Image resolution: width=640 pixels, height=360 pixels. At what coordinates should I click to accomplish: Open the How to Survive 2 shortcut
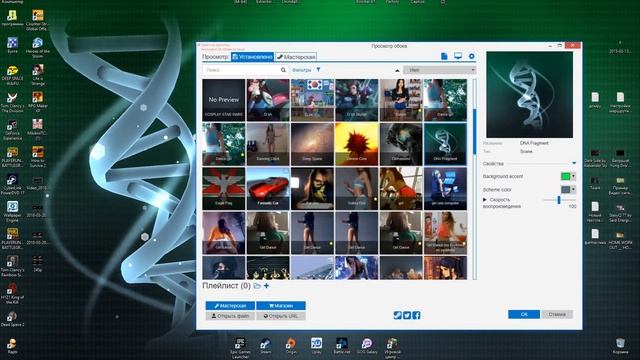[38, 156]
